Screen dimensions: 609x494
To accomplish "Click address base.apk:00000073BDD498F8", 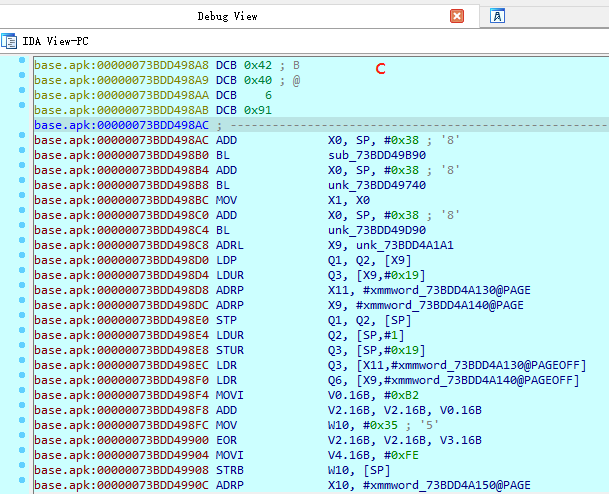I will pyautogui.click(x=121, y=411).
